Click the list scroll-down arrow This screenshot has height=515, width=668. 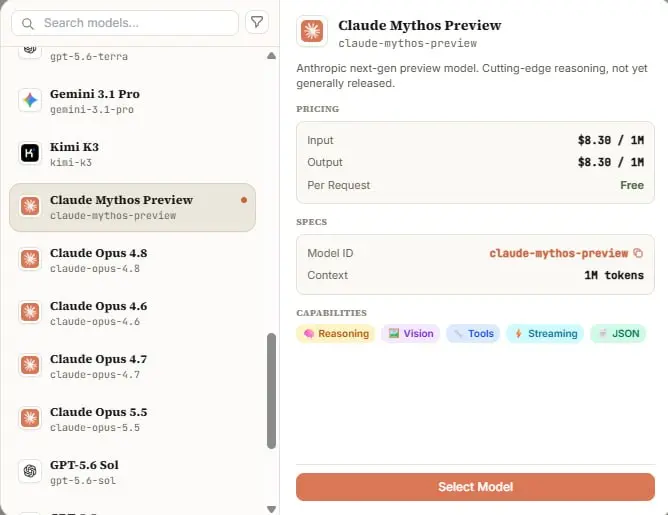pos(271,509)
